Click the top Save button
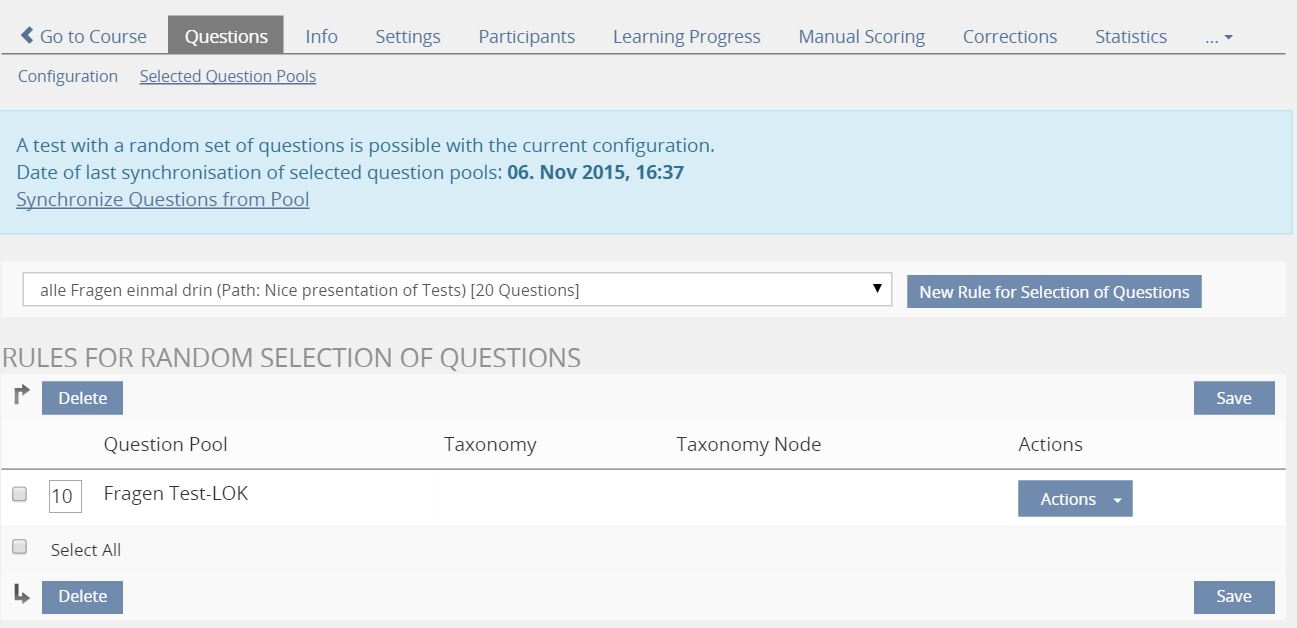The width and height of the screenshot is (1297, 628). 1233,398
